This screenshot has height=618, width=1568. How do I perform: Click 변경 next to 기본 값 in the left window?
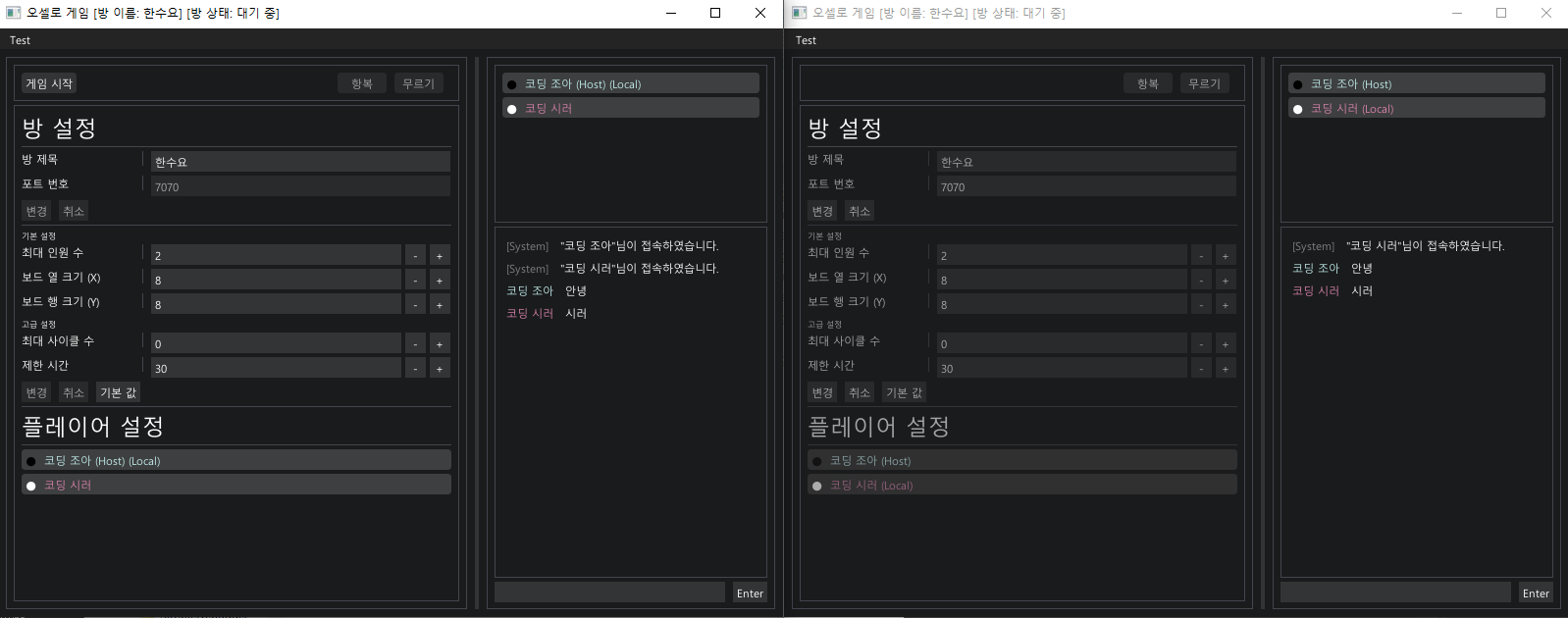[x=36, y=392]
